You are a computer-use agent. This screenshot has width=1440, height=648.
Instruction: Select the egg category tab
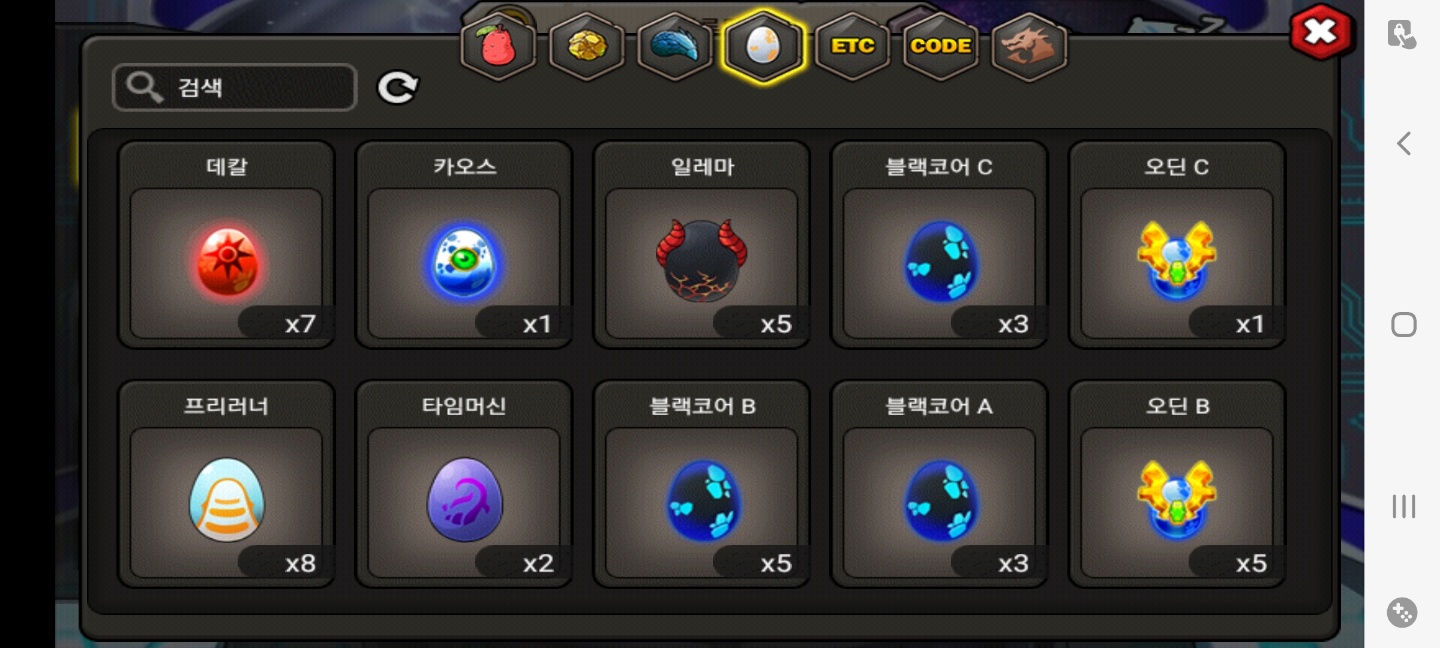pos(763,46)
